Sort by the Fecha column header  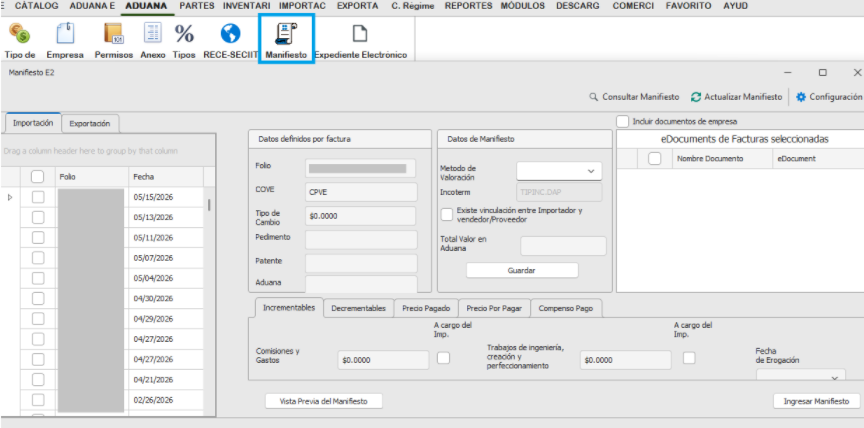[166, 177]
